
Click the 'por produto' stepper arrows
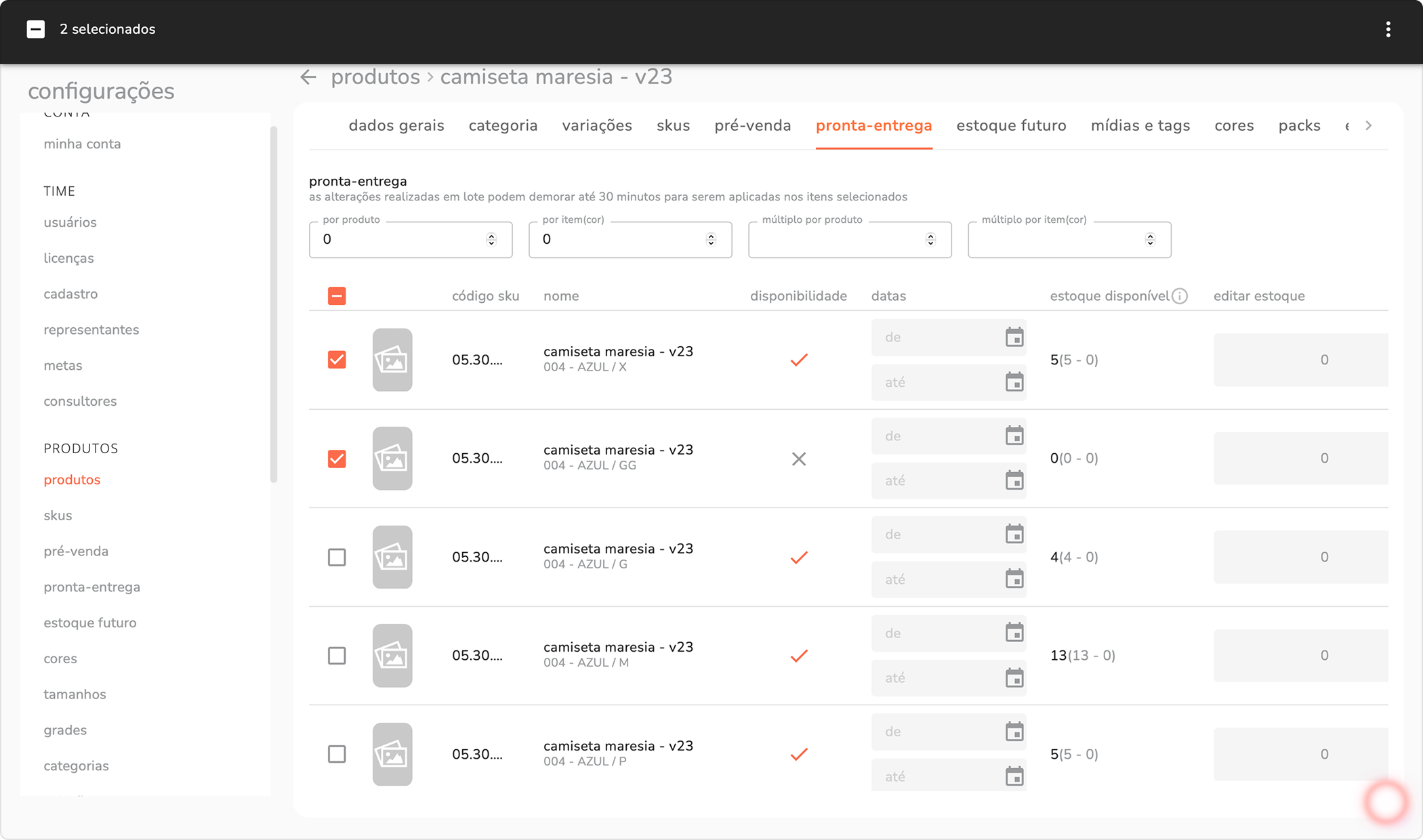[491, 240]
